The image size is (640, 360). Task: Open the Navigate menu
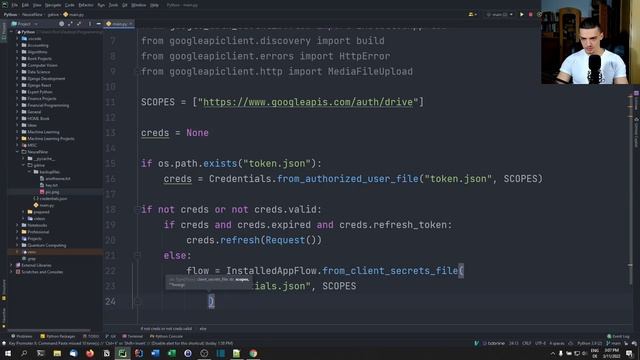pyautogui.click(x=53, y=5)
